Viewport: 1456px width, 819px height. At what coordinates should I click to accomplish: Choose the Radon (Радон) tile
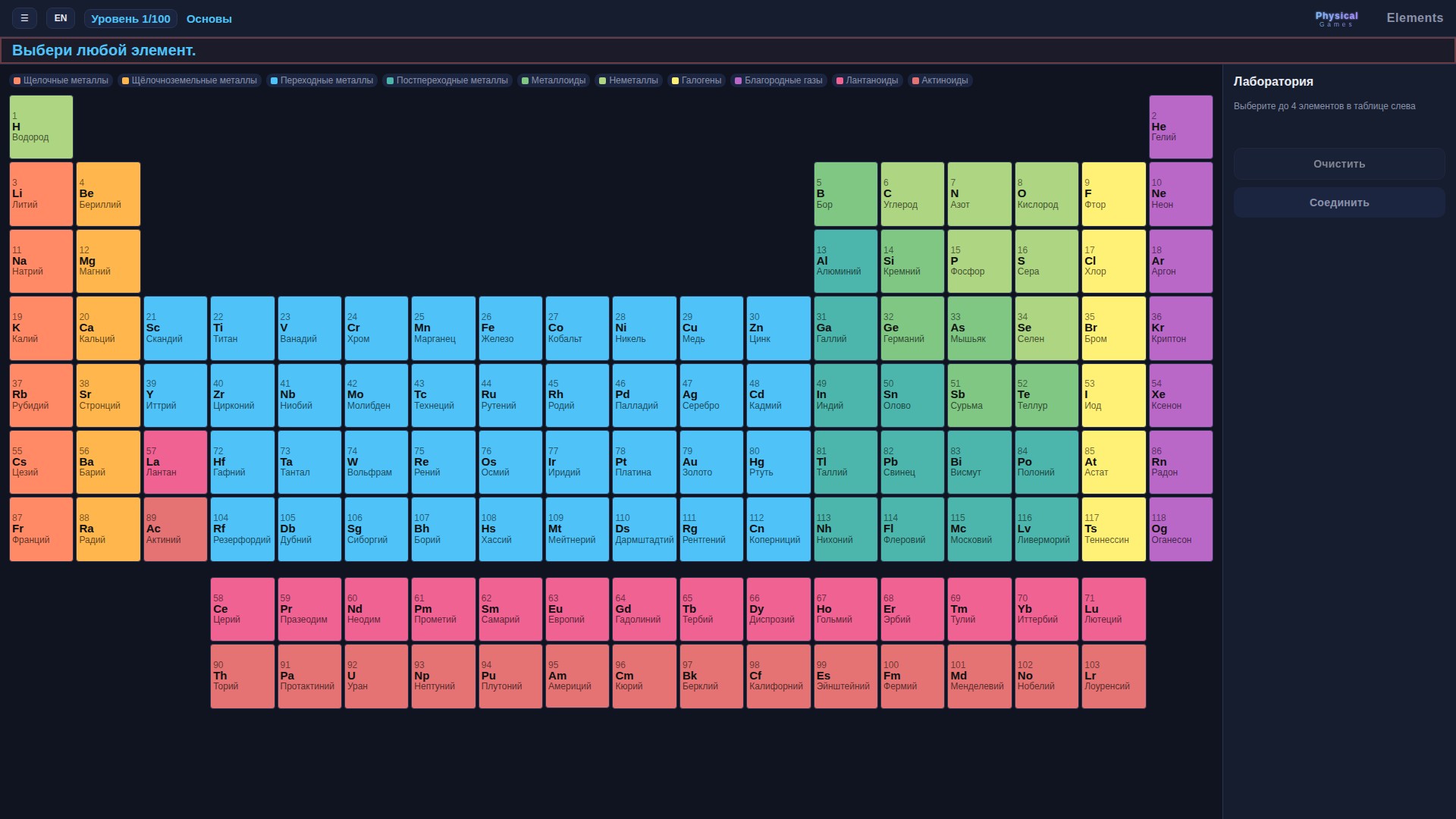(x=1181, y=463)
